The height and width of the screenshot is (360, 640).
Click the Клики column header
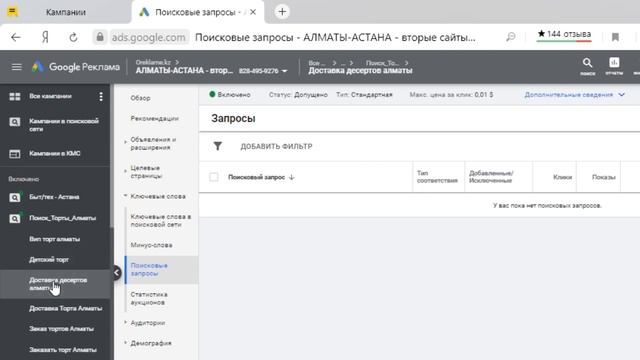pyautogui.click(x=562, y=177)
